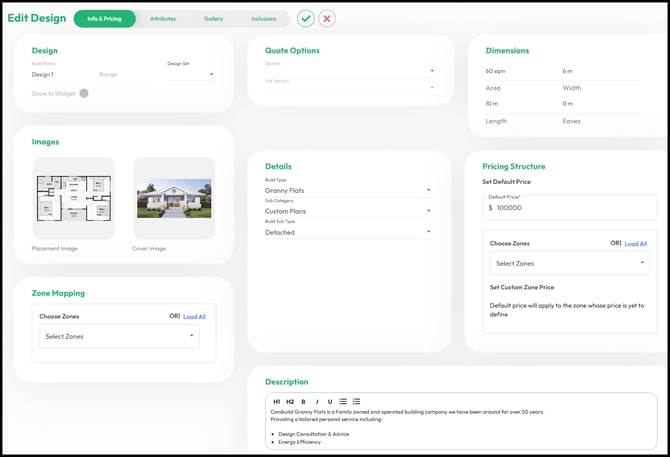The width and height of the screenshot is (670, 457).
Task: Open the Build Type Granny Flats dropdown
Action: [348, 190]
